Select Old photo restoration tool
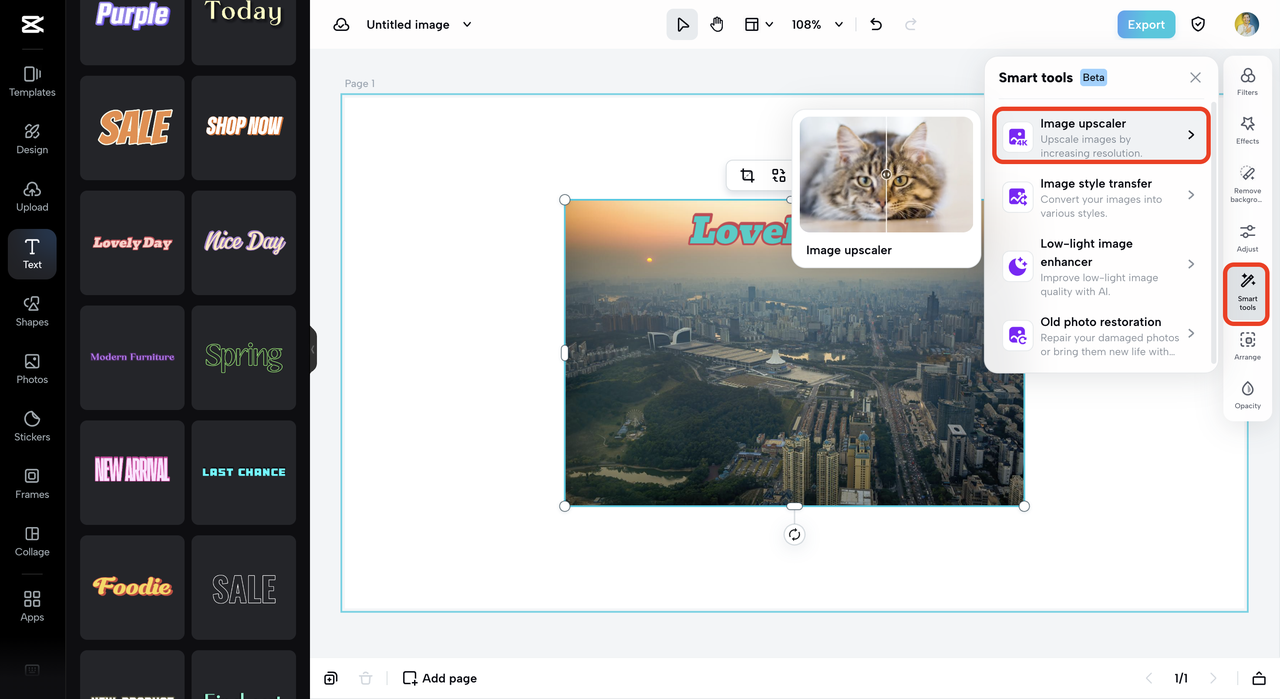The image size is (1280, 699). click(1101, 335)
